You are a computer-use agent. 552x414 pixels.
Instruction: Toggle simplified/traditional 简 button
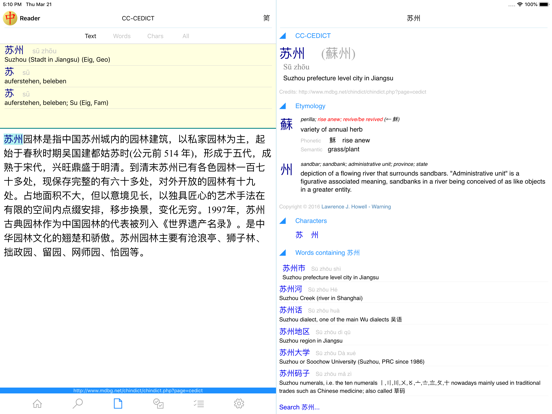(266, 18)
